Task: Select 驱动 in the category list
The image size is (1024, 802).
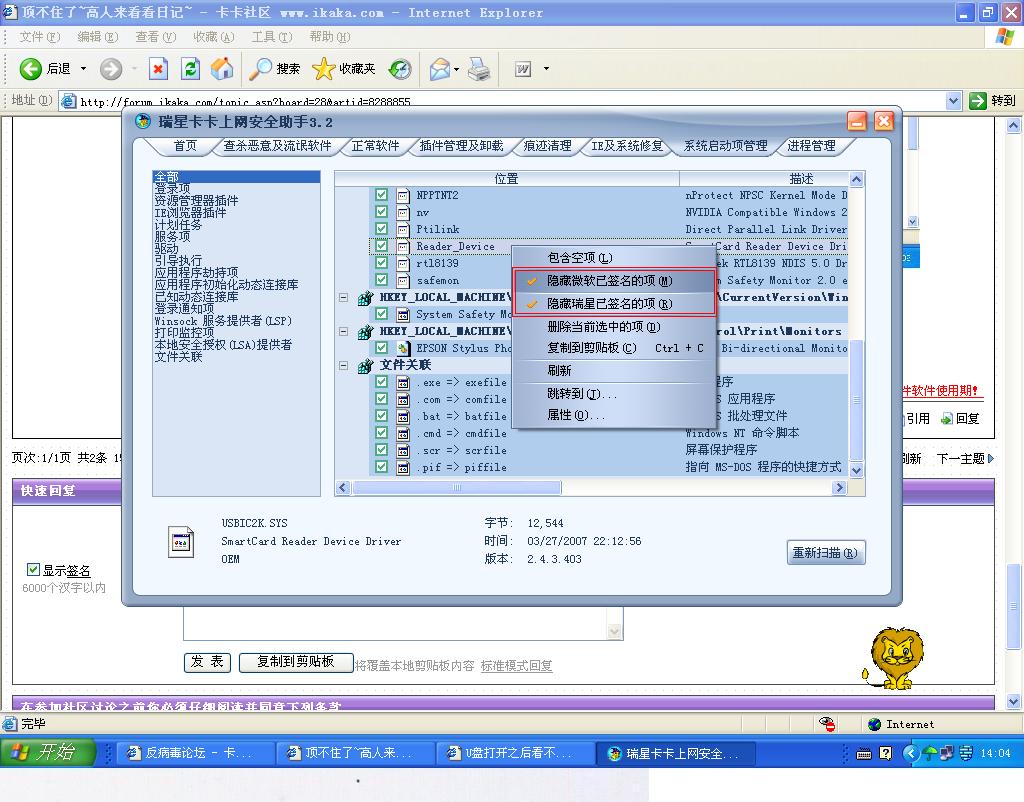Action: 166,248
